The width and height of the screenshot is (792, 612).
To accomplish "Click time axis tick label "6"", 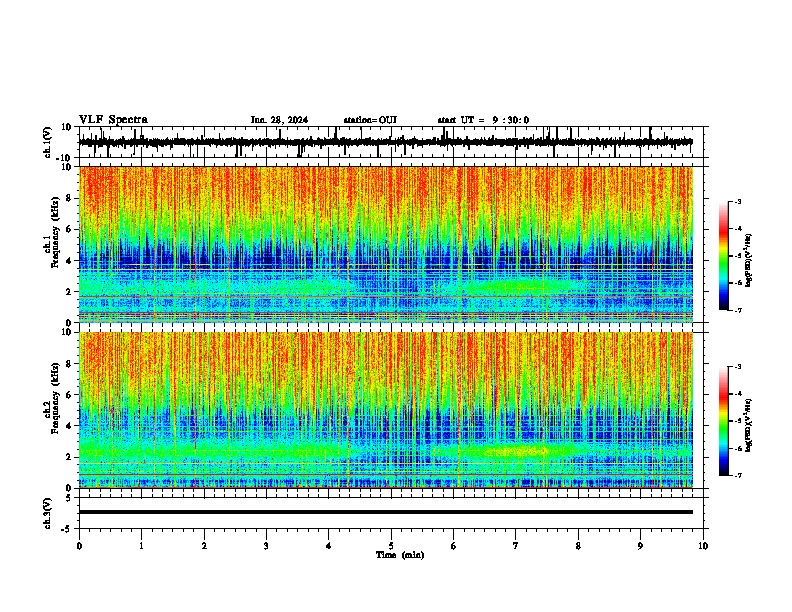I will pos(454,546).
